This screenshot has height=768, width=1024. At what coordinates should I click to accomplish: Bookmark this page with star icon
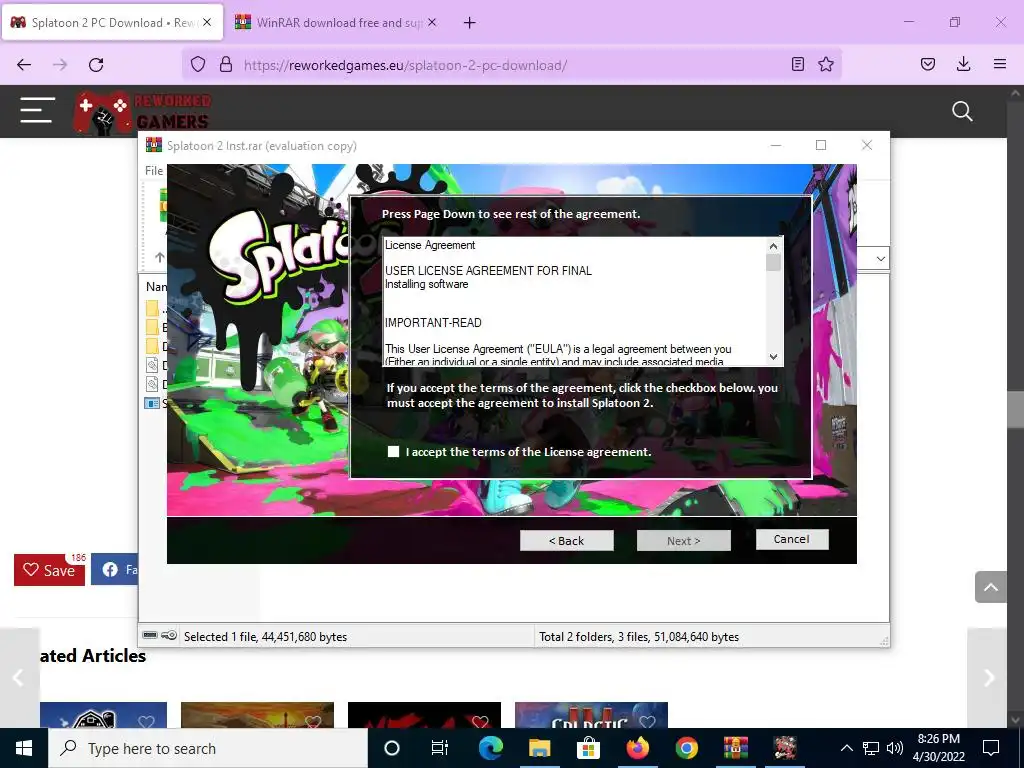(x=826, y=65)
